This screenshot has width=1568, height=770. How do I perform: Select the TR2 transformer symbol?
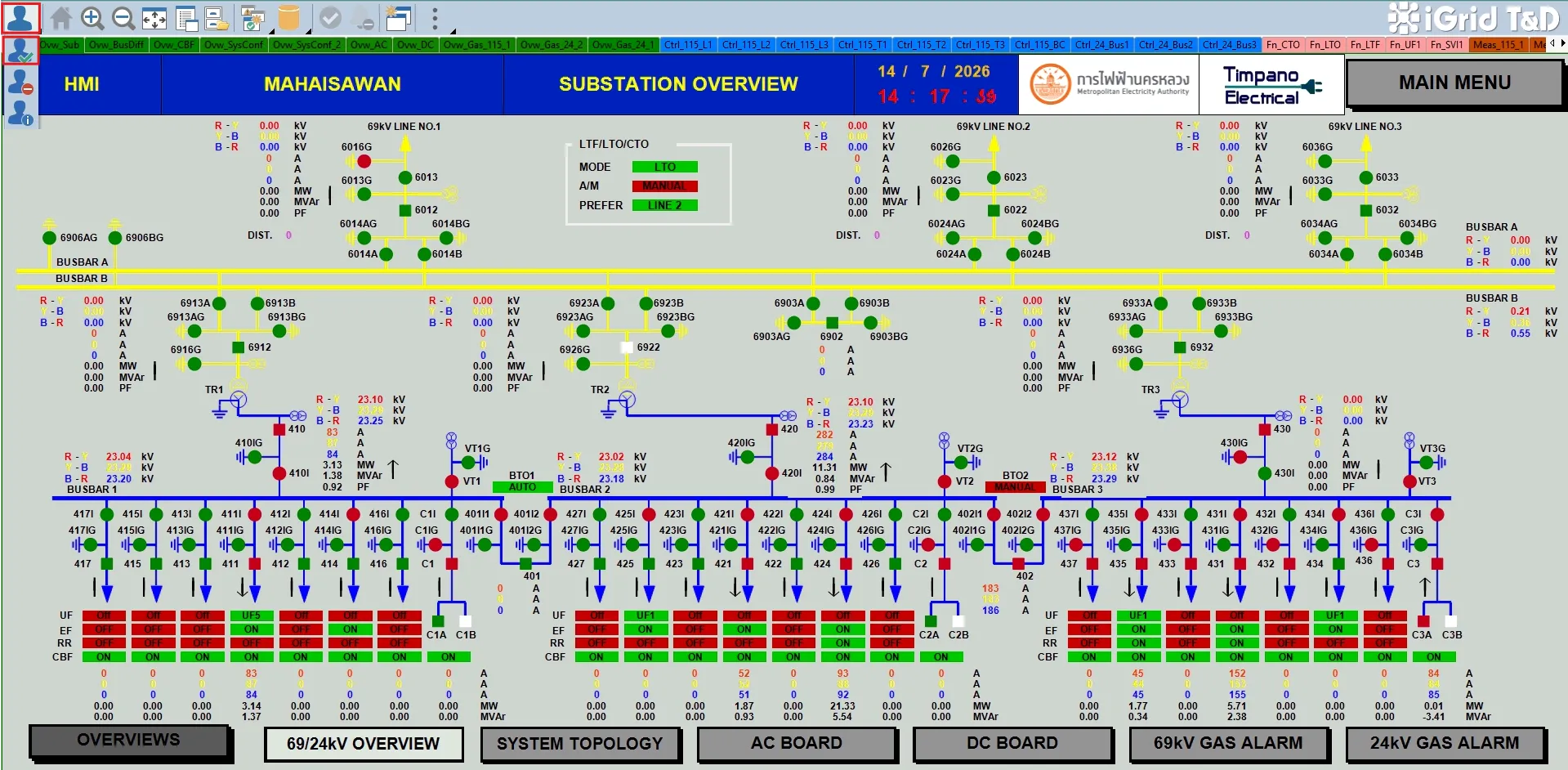pos(627,399)
